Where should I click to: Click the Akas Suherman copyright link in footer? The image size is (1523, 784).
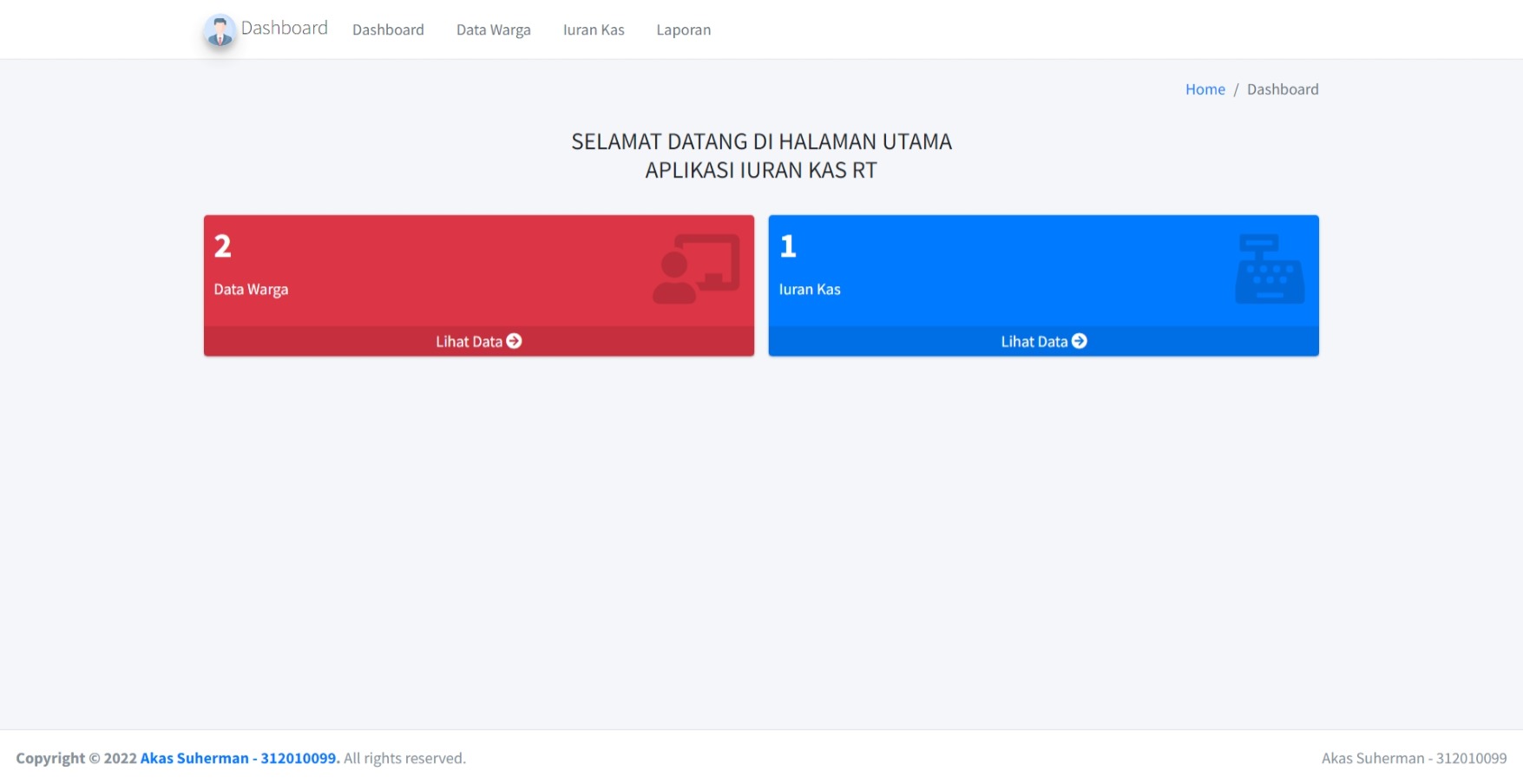point(238,757)
